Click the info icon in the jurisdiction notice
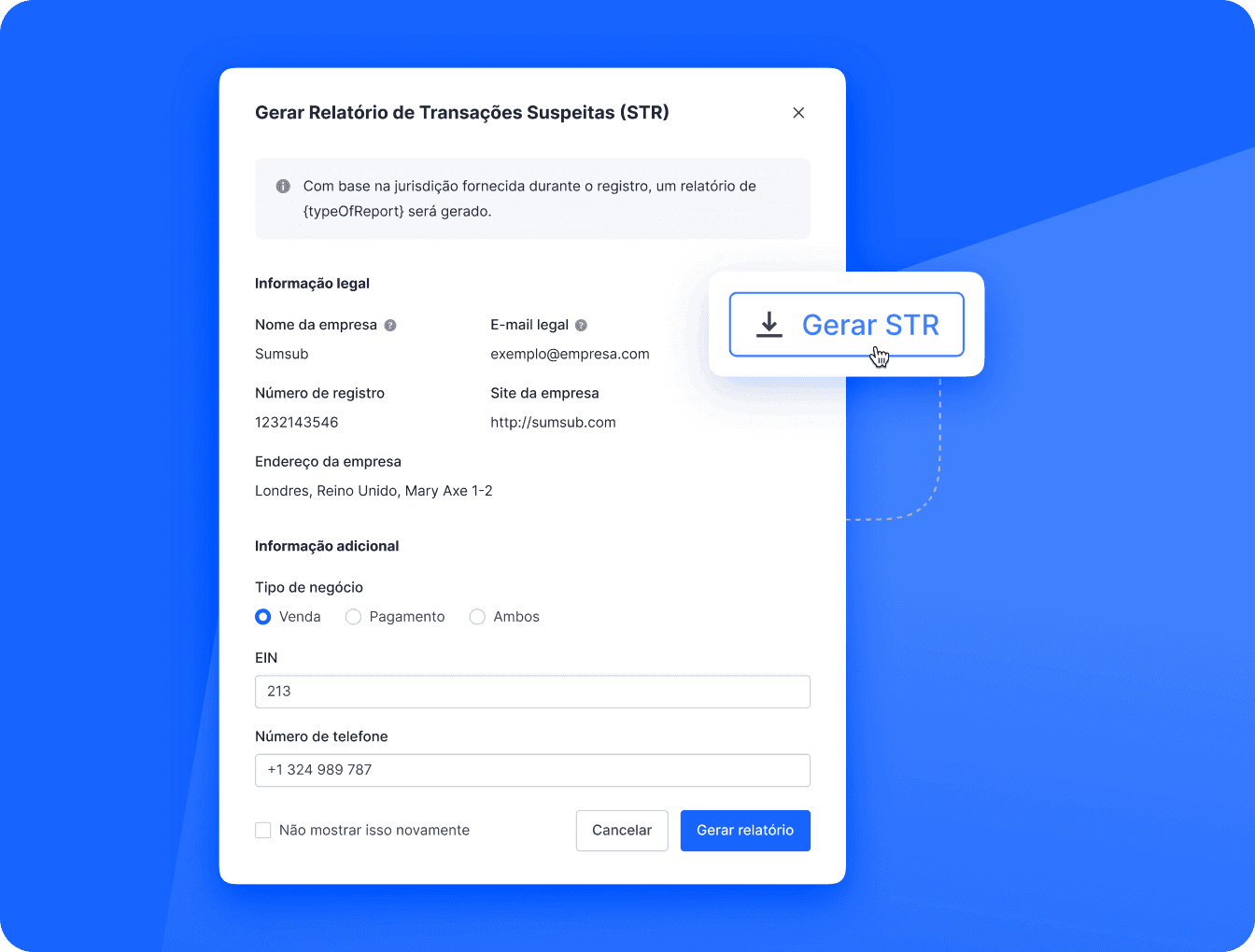This screenshot has height=952, width=1255. (x=283, y=187)
